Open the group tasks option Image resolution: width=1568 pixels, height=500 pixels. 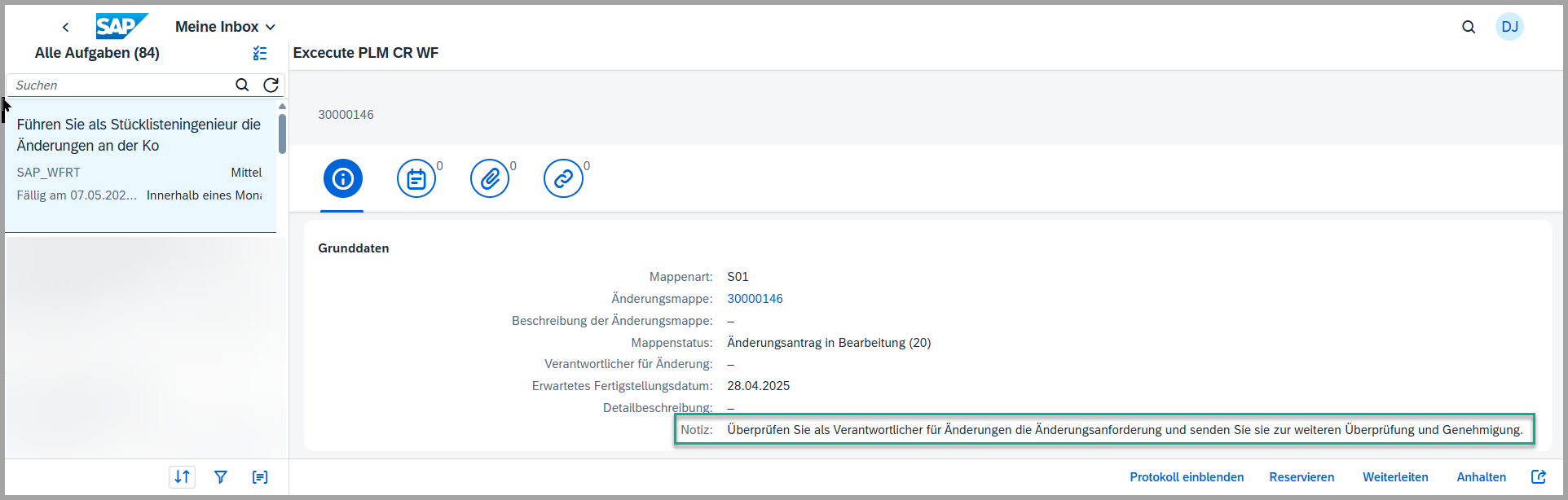point(260,477)
